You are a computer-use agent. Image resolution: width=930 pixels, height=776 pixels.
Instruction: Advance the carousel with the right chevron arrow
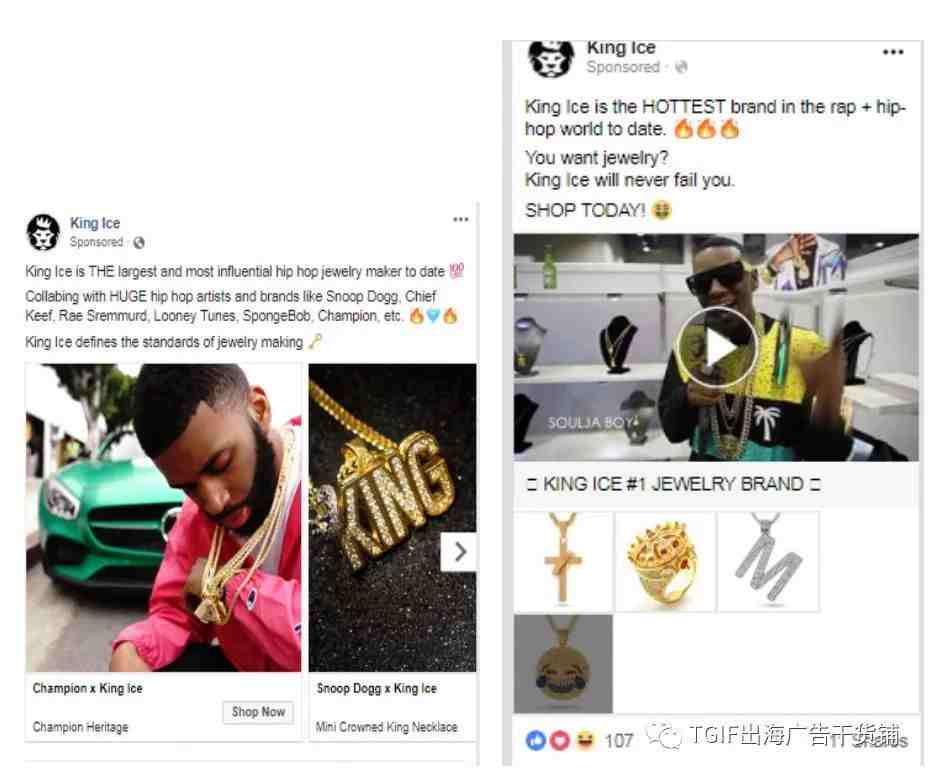(458, 552)
